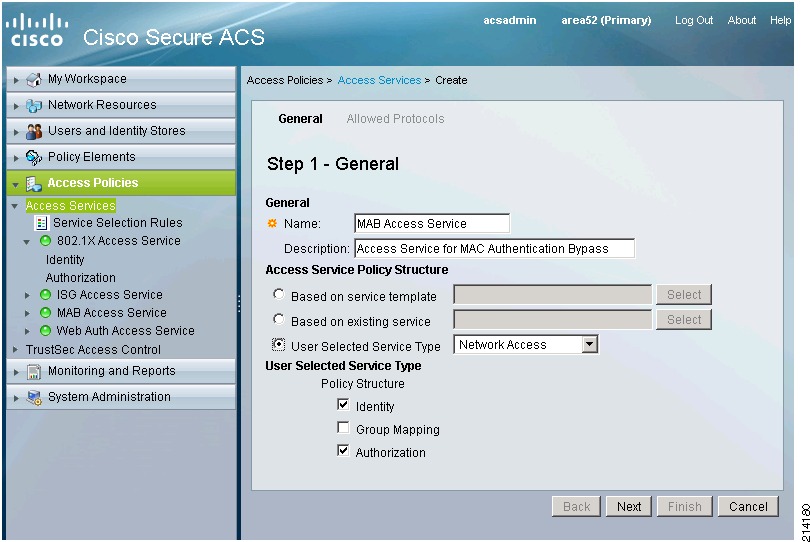Expand the TrustSec Access Control node

tap(15, 350)
